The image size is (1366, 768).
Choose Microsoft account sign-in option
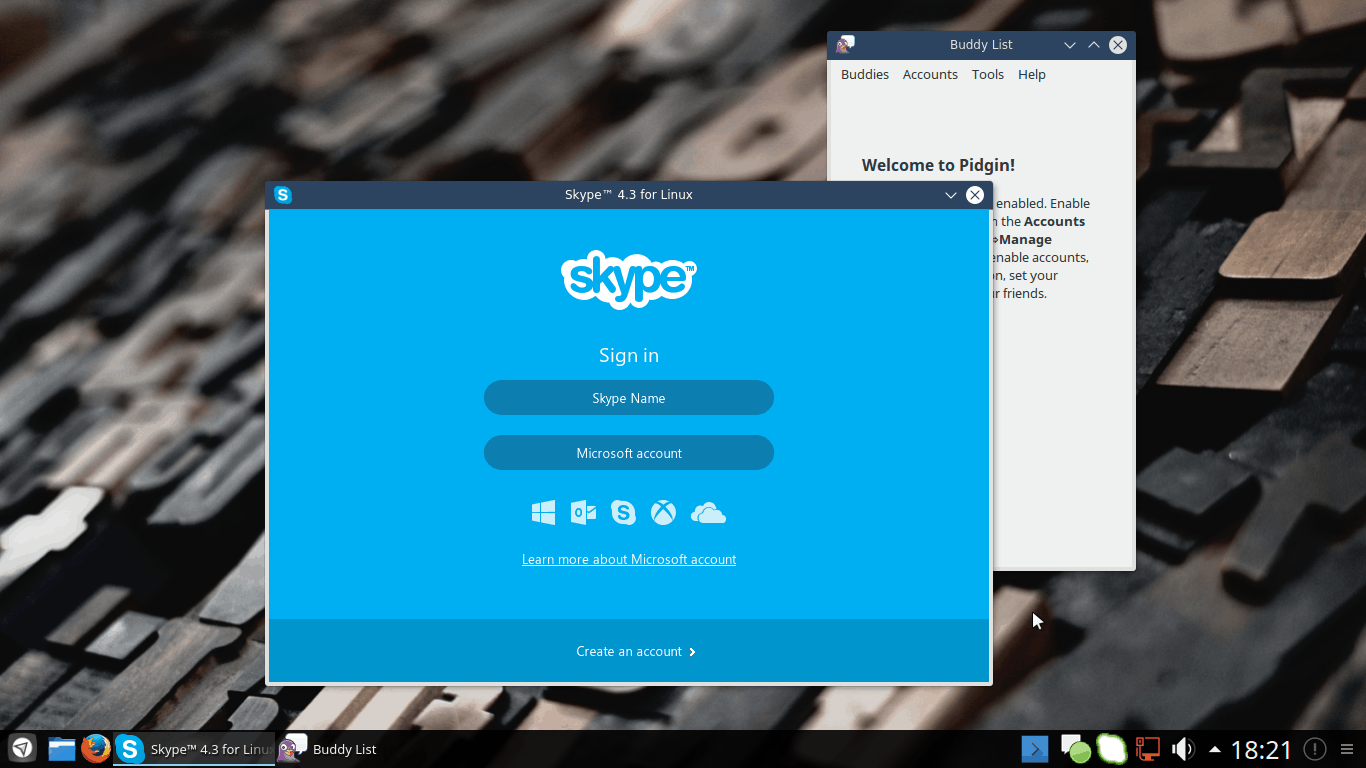629,453
